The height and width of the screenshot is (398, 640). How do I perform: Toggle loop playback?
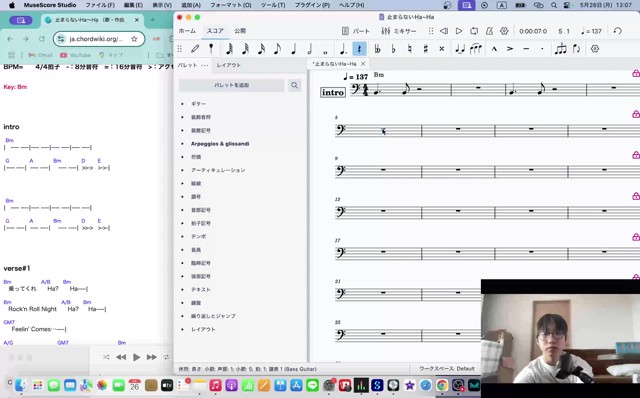point(474,31)
